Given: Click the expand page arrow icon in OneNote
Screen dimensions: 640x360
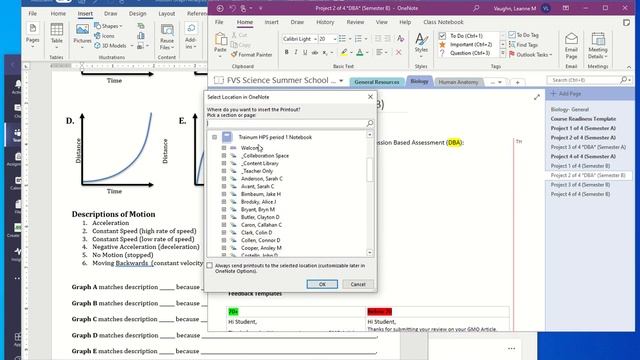Looking at the screenshot, I should 537,97.
